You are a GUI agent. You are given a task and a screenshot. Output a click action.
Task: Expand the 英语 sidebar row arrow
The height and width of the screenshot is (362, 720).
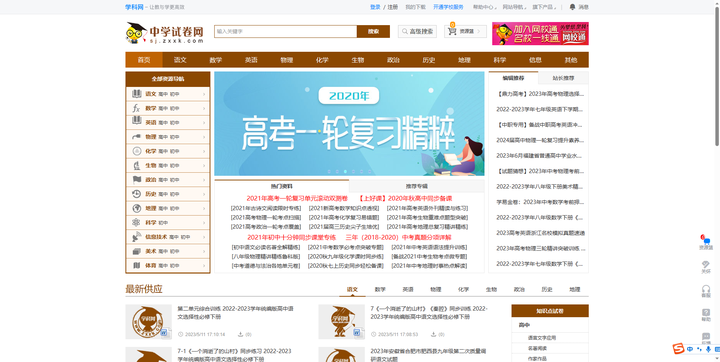[204, 123]
